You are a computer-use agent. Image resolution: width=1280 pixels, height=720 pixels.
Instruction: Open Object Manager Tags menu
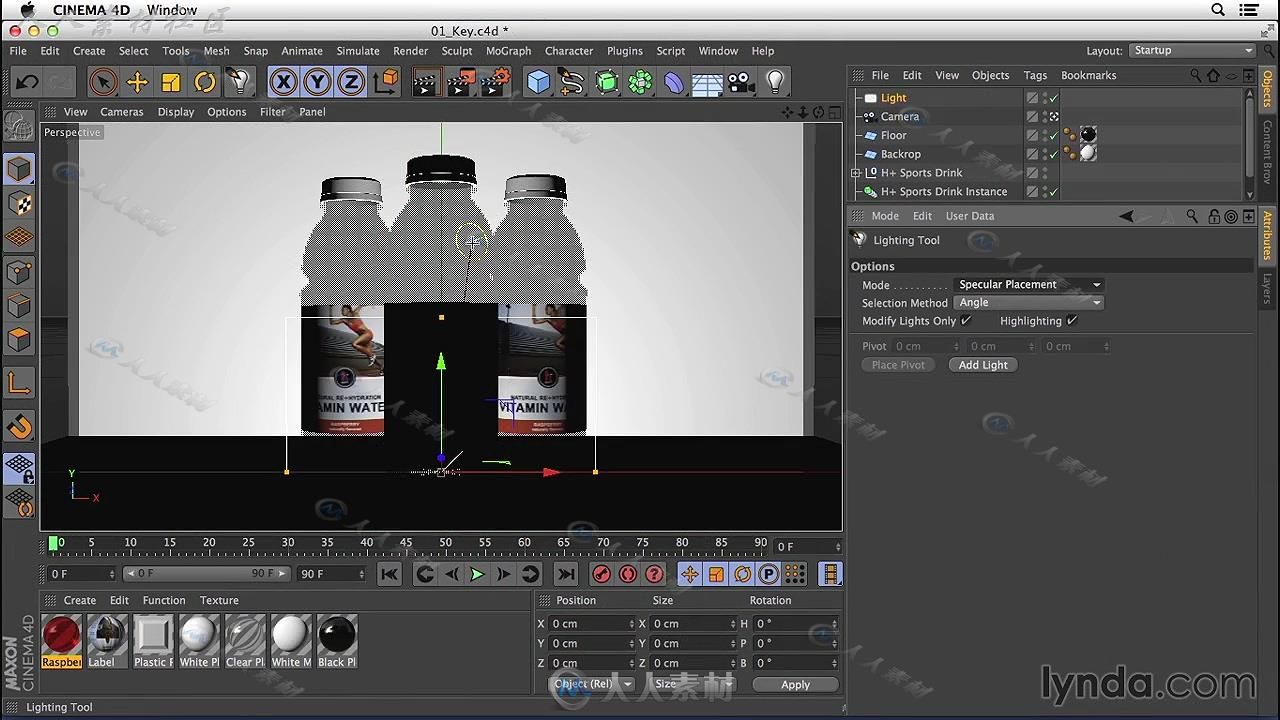1035,75
